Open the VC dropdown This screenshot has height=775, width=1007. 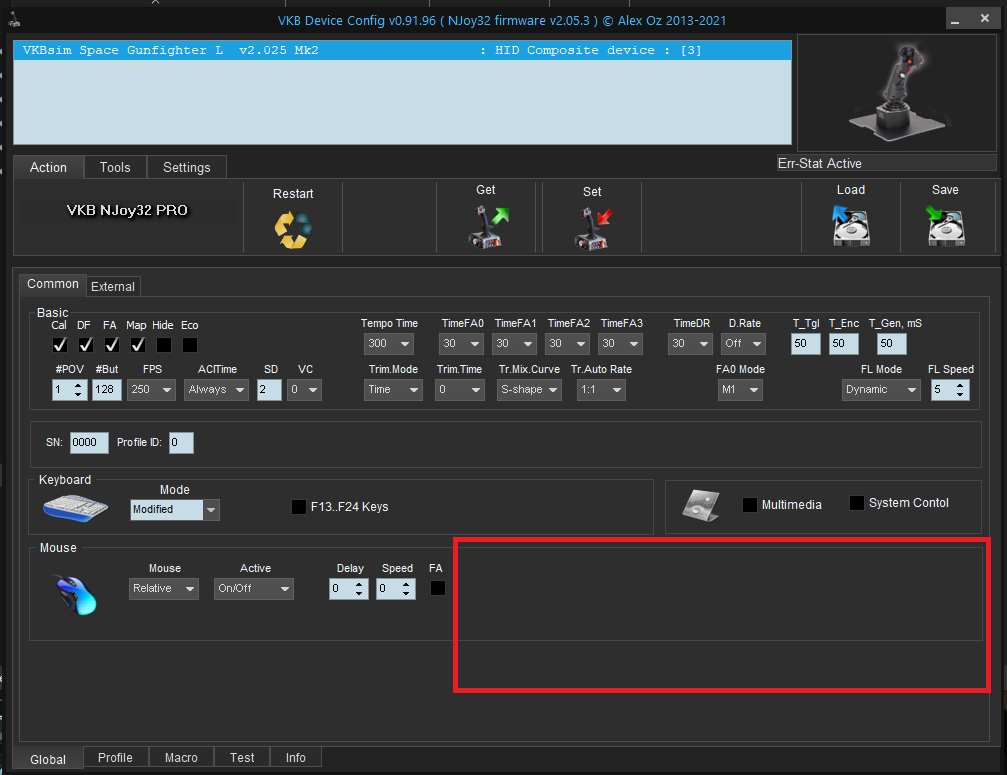pyautogui.click(x=304, y=390)
